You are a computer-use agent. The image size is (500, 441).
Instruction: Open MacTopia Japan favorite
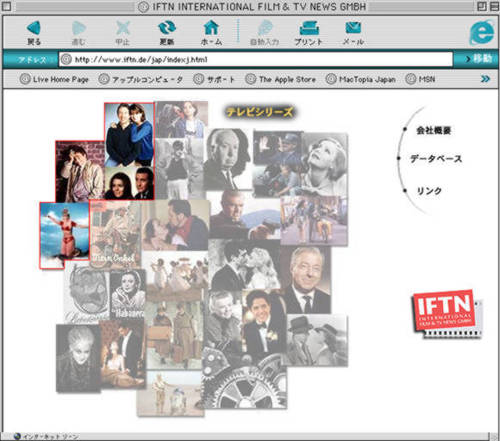coord(361,79)
